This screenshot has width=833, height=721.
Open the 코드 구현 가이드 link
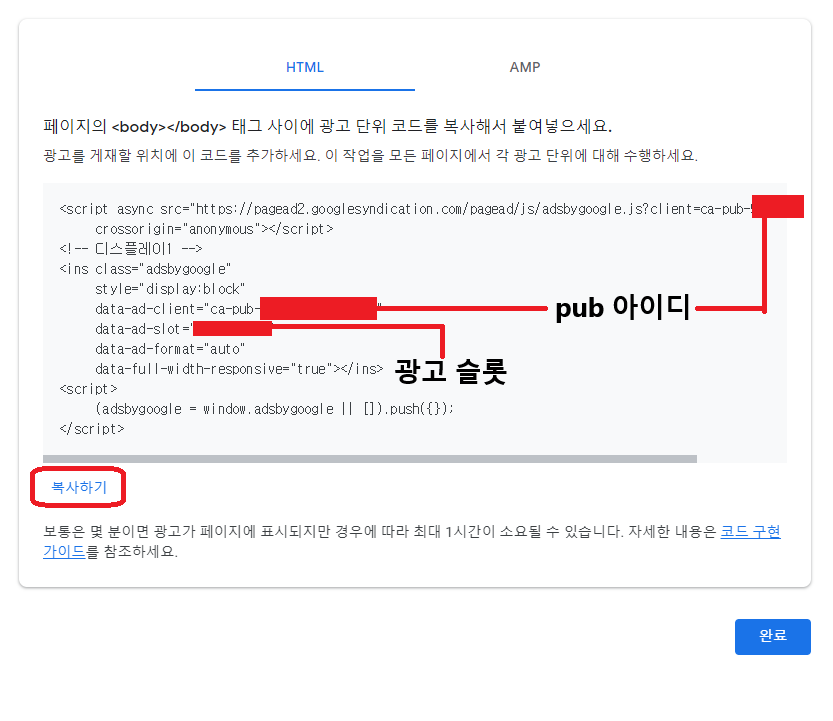750,532
